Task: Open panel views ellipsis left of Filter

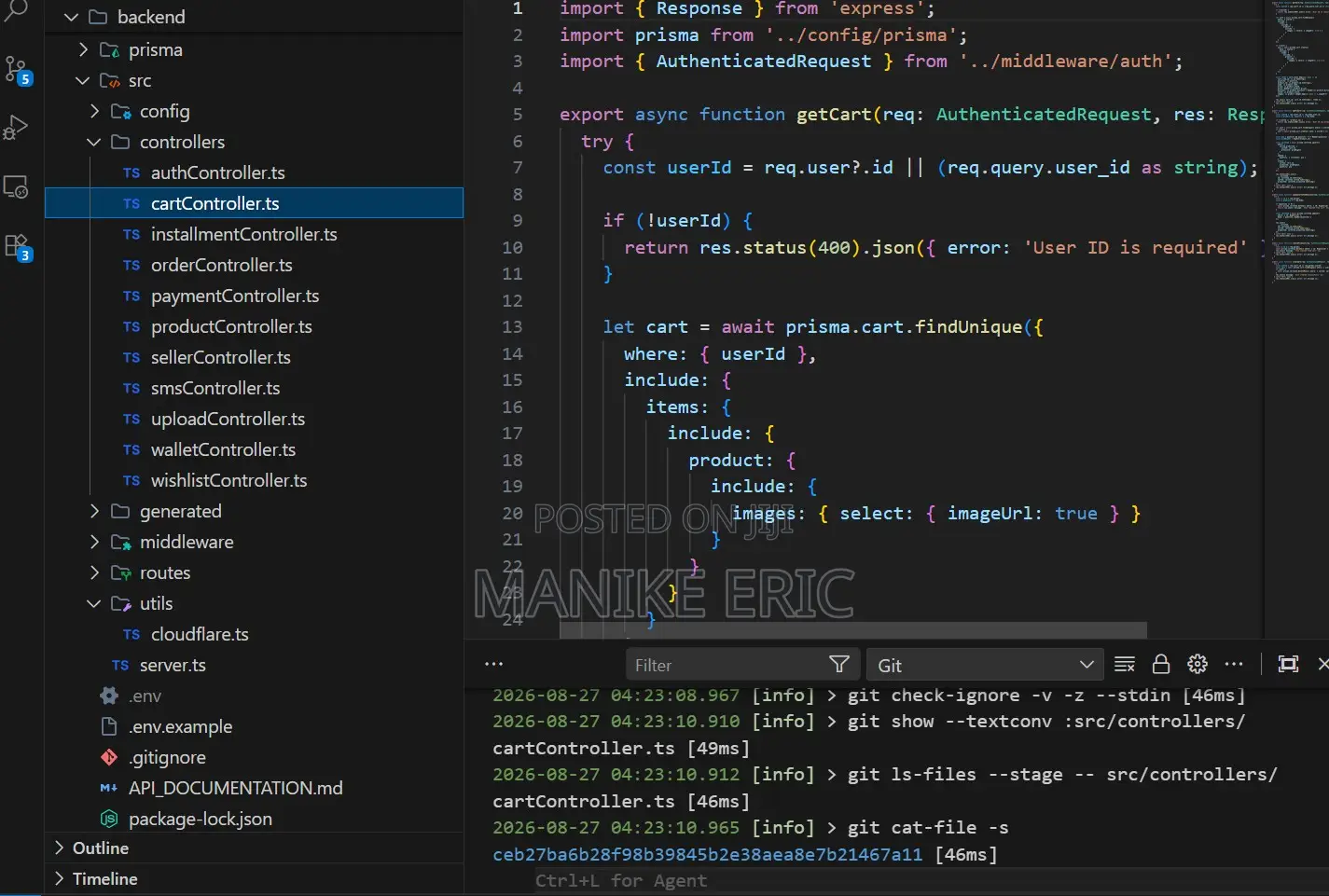Action: click(x=494, y=665)
